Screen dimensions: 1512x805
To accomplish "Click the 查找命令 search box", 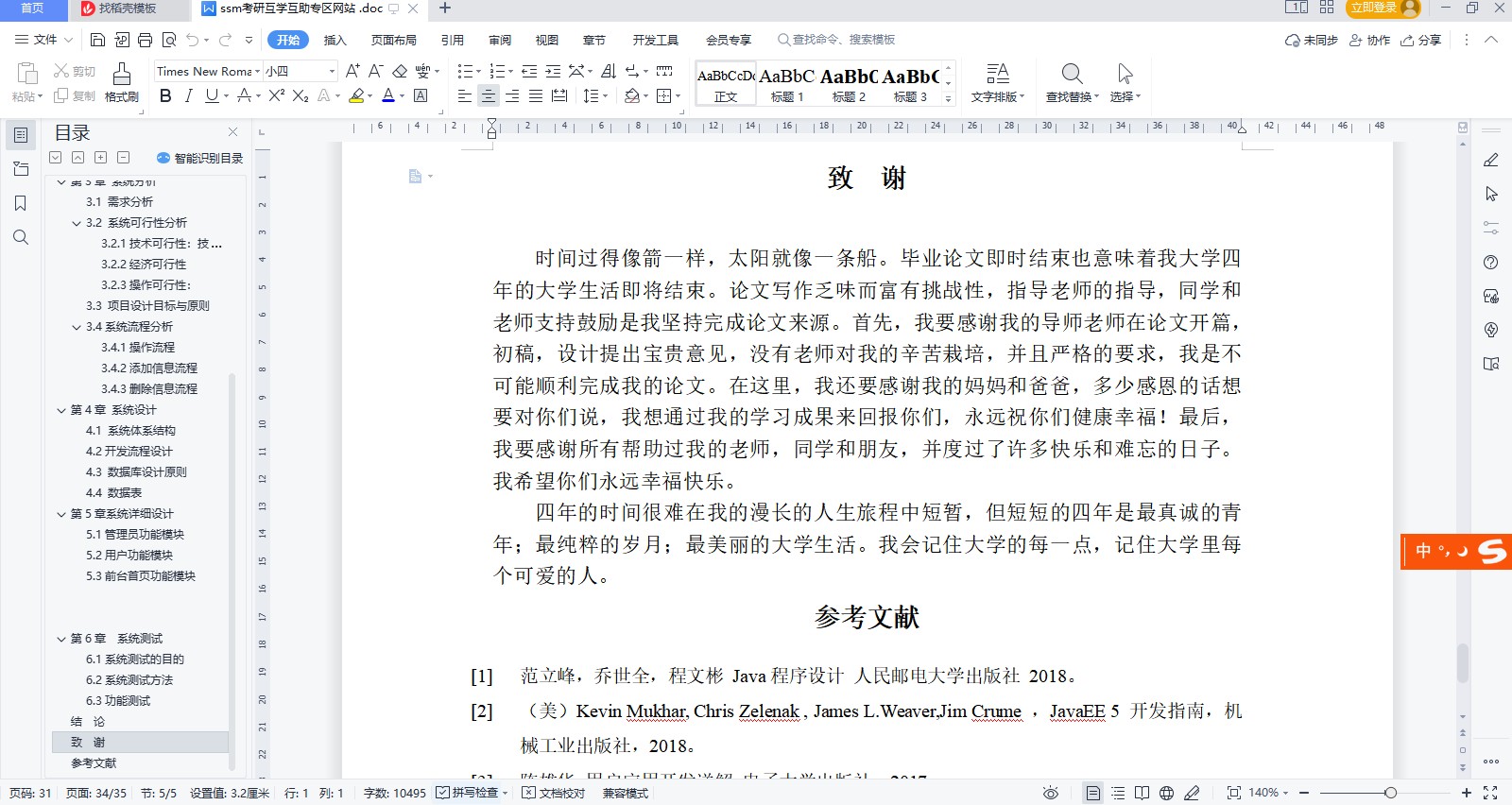I will click(x=836, y=40).
